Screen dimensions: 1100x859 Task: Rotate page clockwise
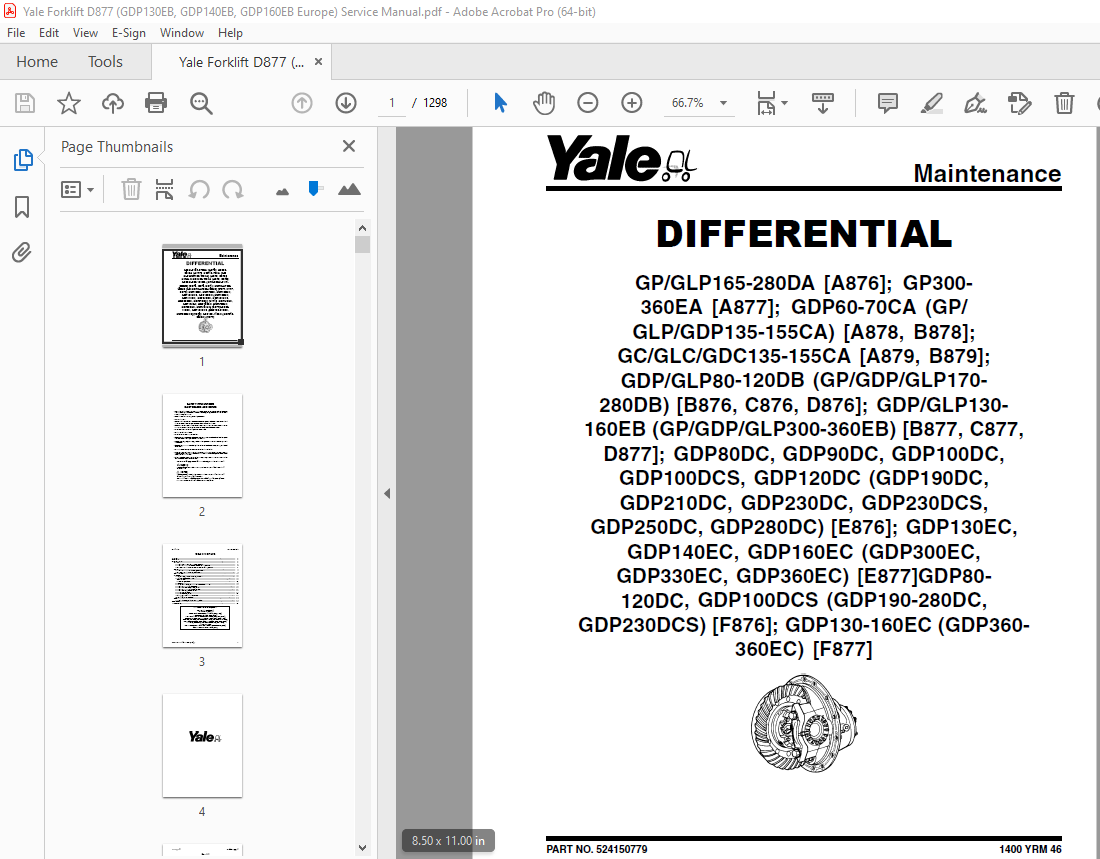tap(233, 189)
